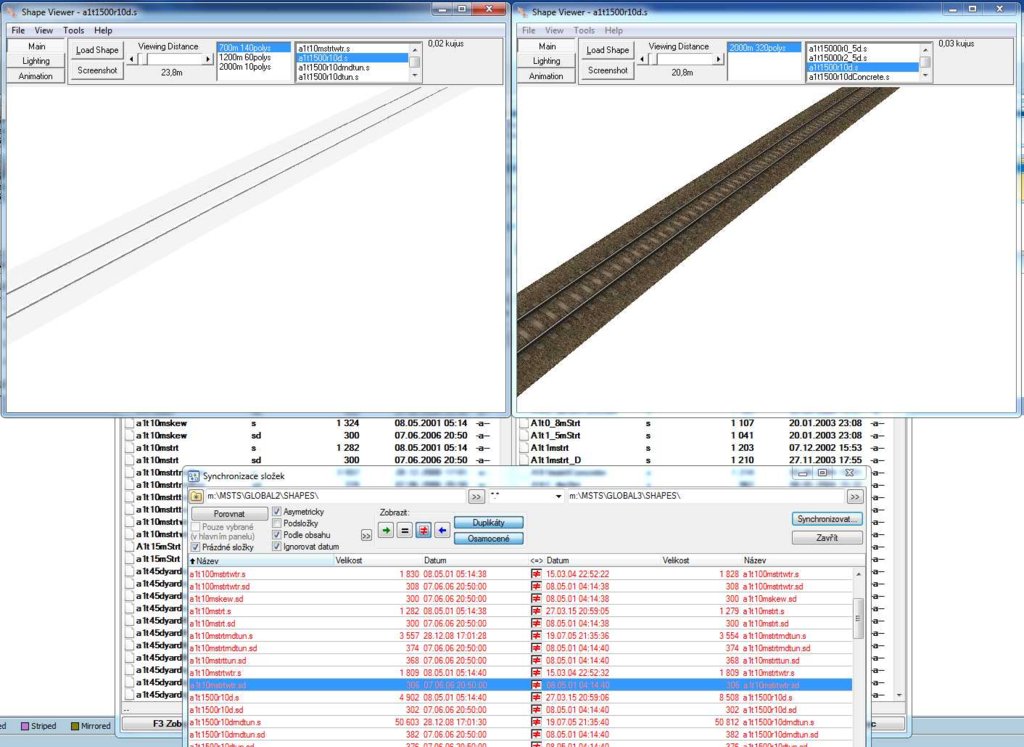Select a1t1500r10dmdtun.s in left viewer list

353,67
